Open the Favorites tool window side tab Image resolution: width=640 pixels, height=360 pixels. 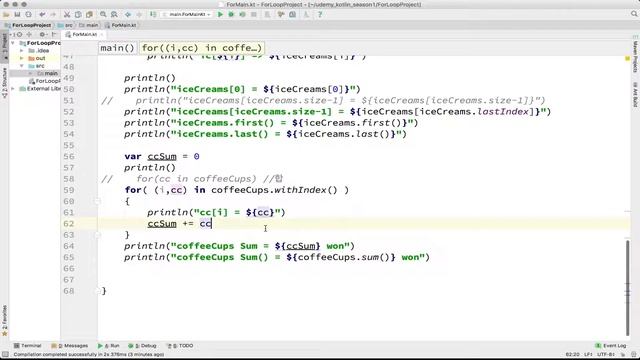click(x=4, y=320)
